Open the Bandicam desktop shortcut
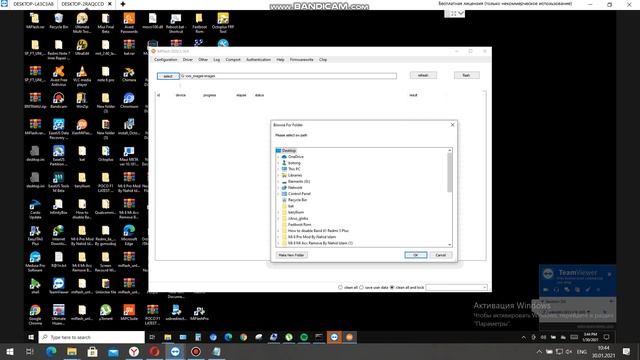This screenshot has height=360, width=640. pyautogui.click(x=58, y=100)
